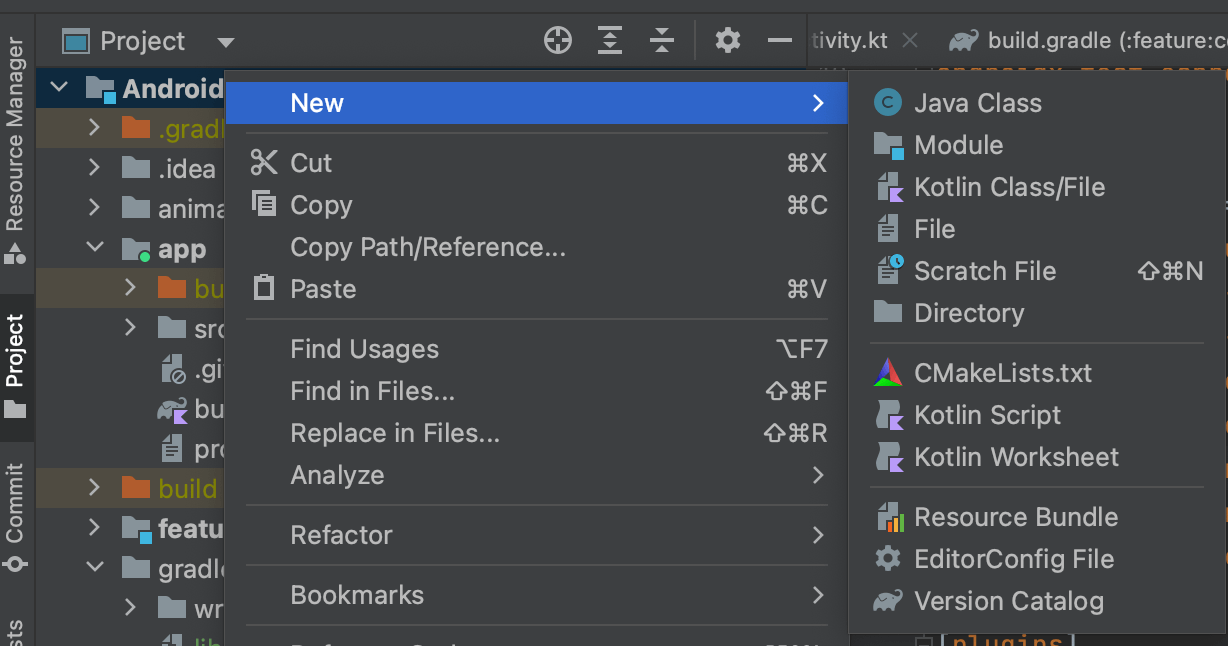Screen dimensions: 1228x646
Task: Click the app module folder icon
Action: click(x=136, y=249)
